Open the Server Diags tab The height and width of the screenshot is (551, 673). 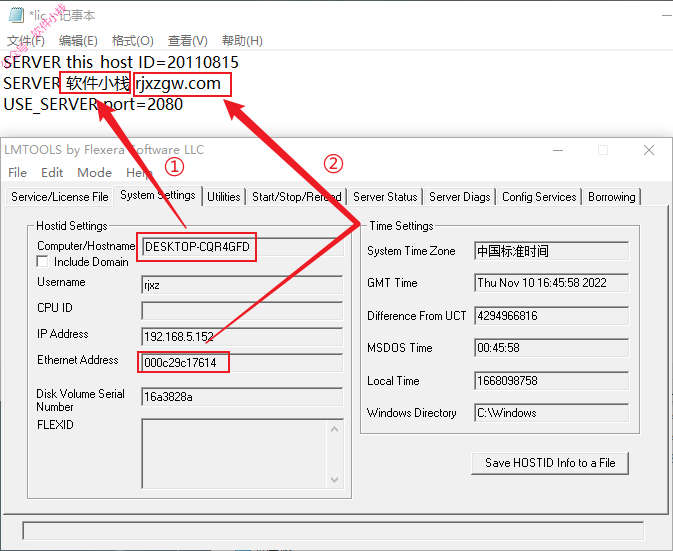pos(460,197)
